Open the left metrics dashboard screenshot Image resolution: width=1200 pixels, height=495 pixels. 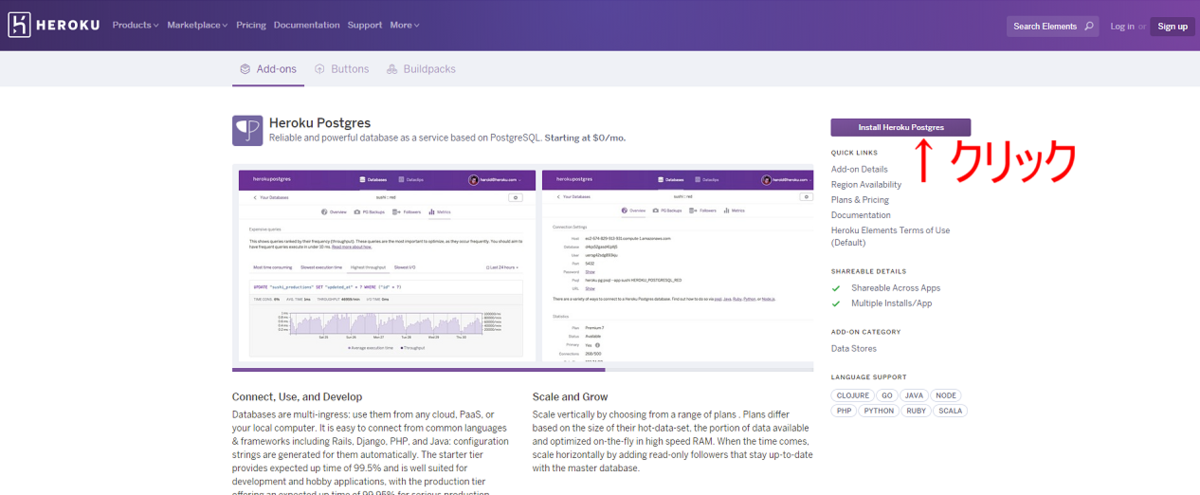point(386,264)
